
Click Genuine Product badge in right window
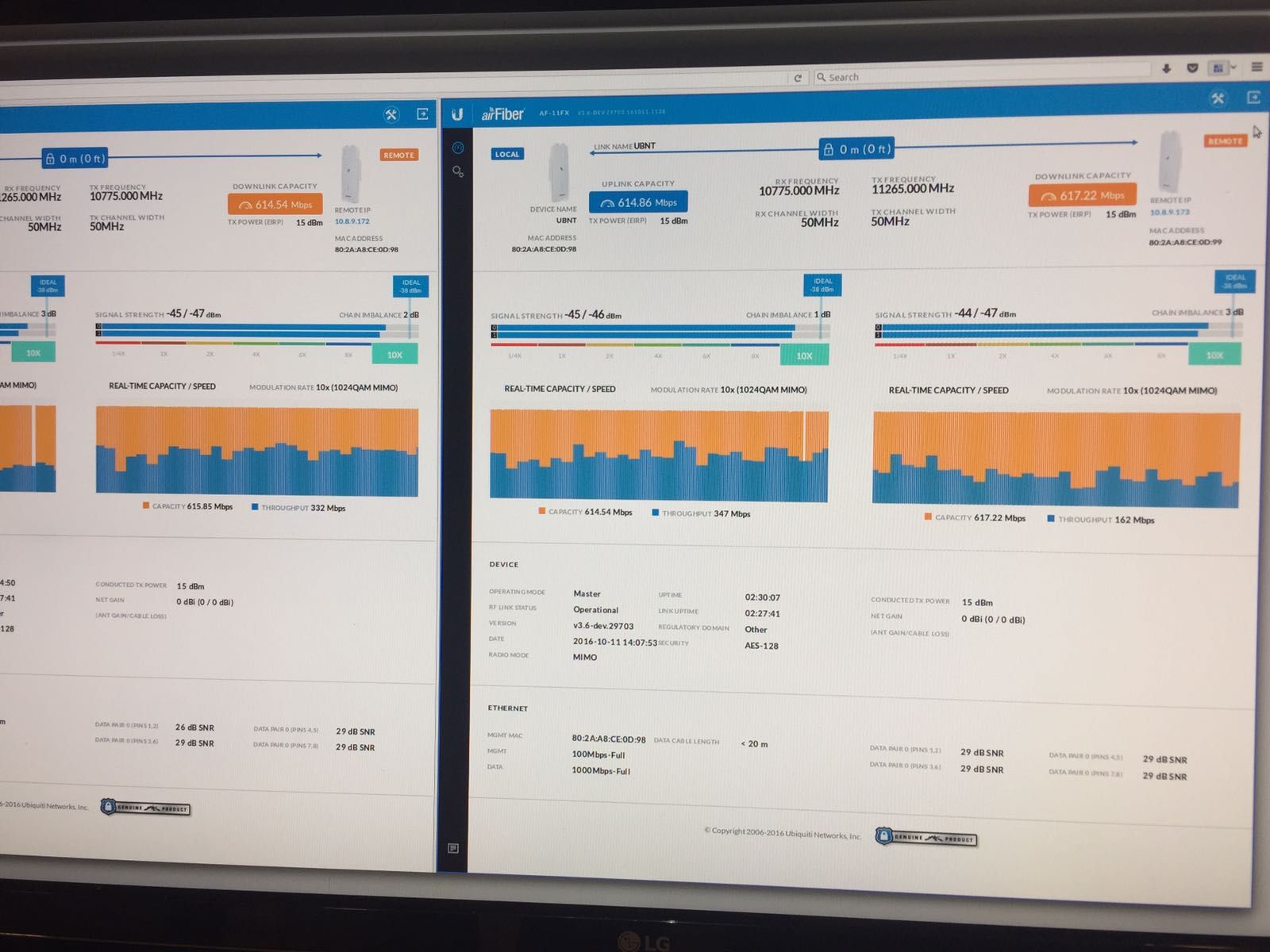pyautogui.click(x=926, y=837)
